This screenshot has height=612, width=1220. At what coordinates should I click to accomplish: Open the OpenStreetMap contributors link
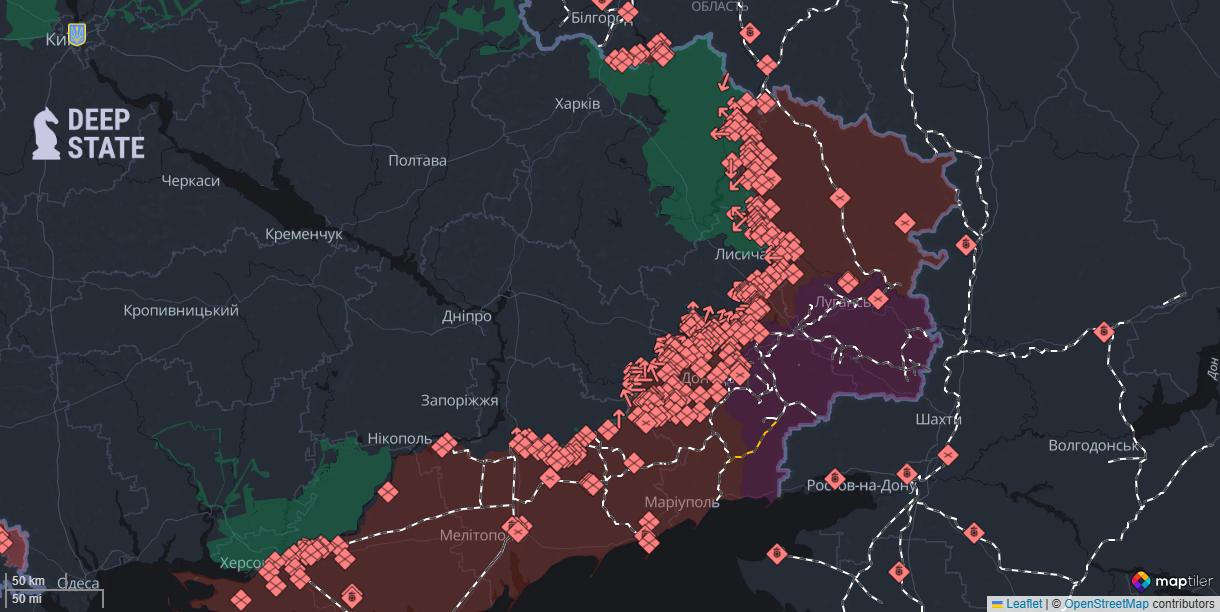(x=1105, y=604)
